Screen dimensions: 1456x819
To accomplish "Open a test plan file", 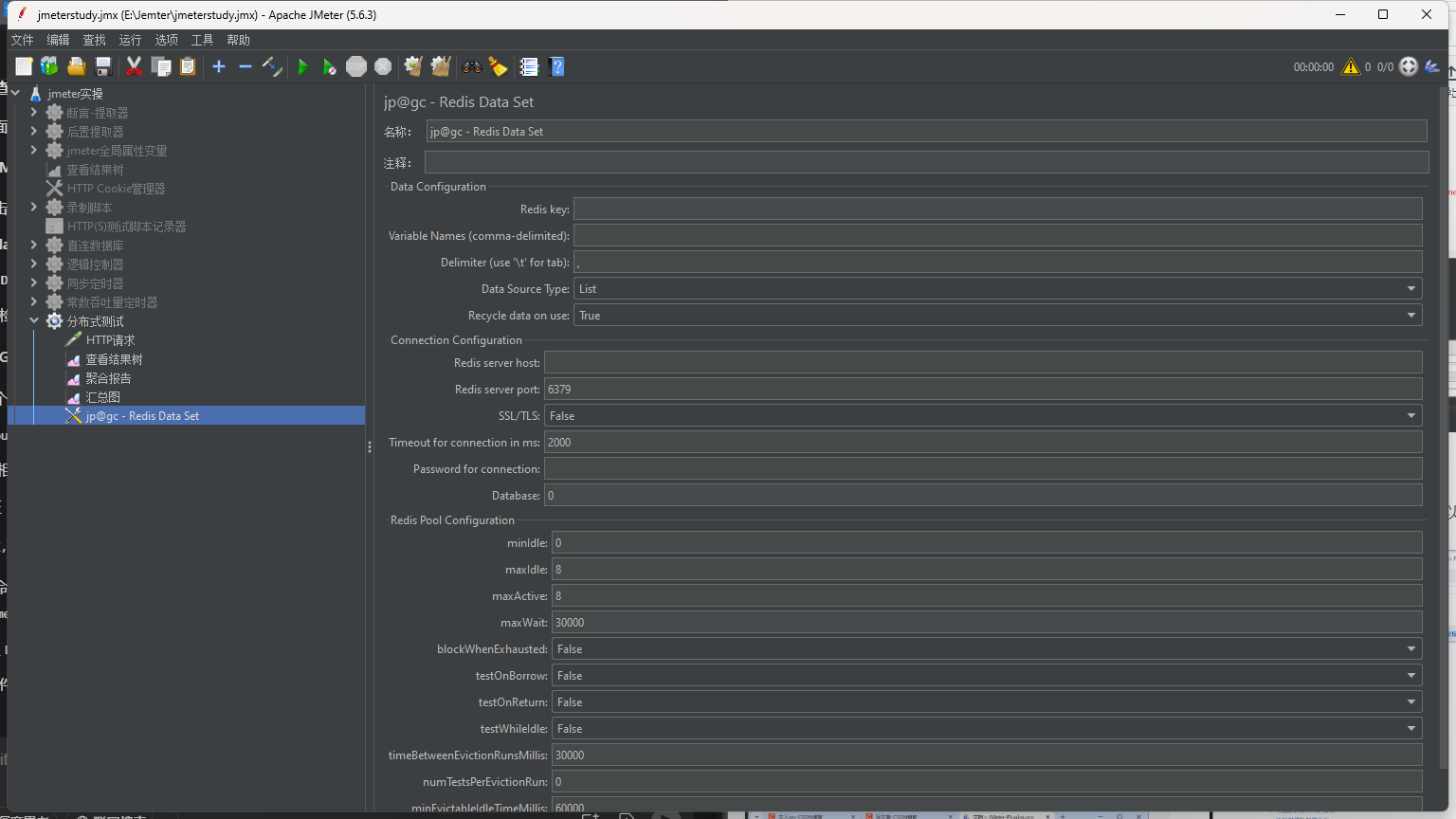I will pos(77,66).
